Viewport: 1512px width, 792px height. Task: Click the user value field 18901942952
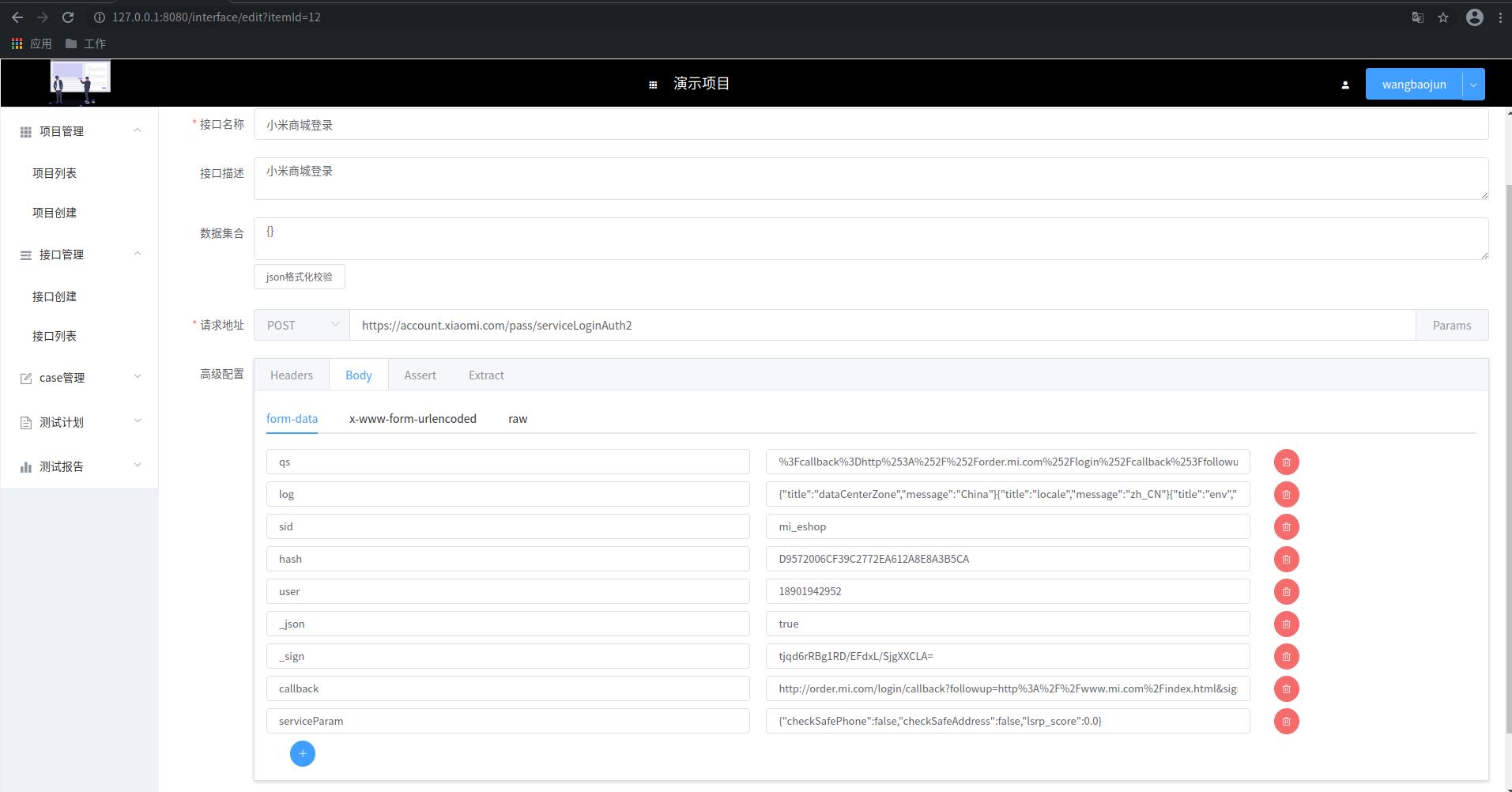[x=1008, y=591]
